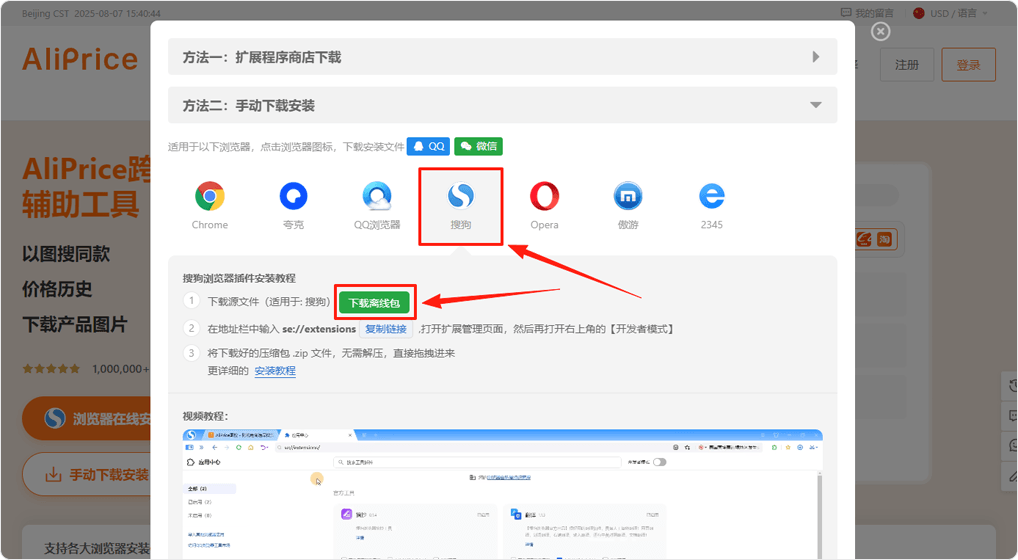This screenshot has height=560, width=1018.
Task: Select the Maxthon (傲游) browser icon
Action: pyautogui.click(x=628, y=197)
